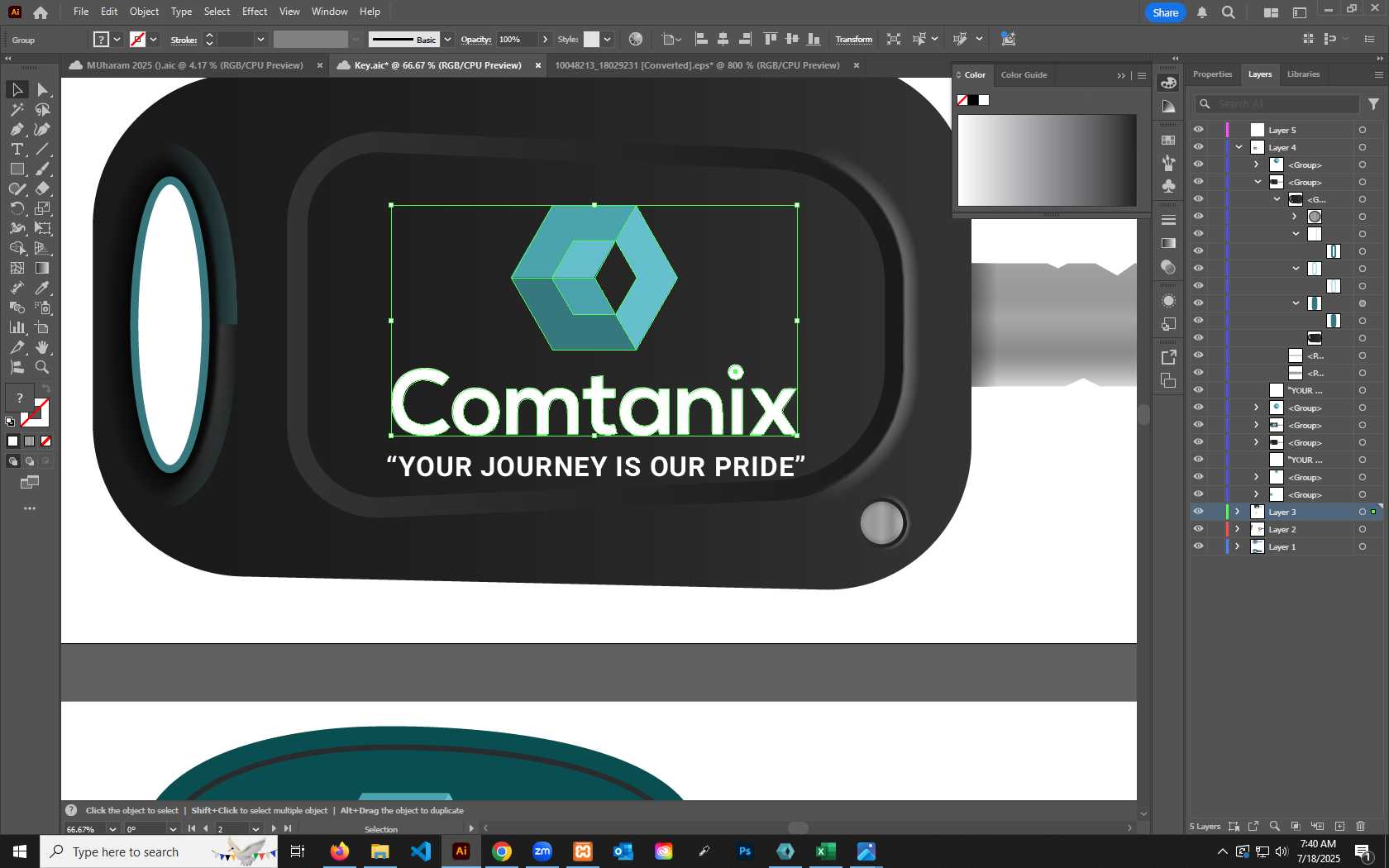This screenshot has width=1389, height=868.
Task: Open the Object menu
Action: pyautogui.click(x=144, y=12)
